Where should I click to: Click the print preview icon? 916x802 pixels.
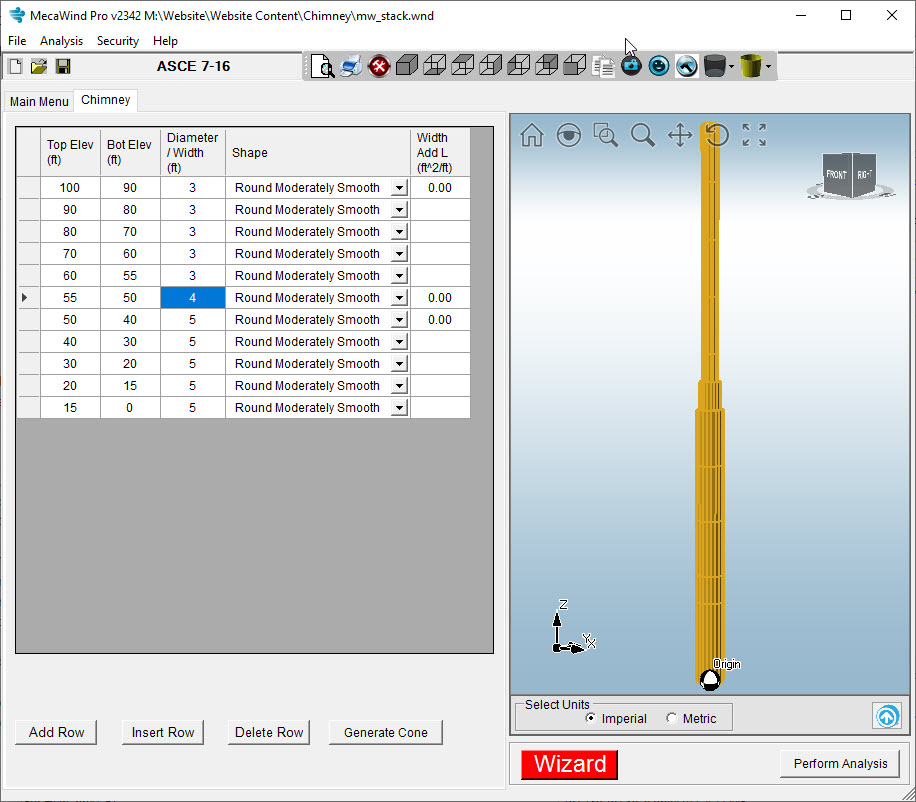[322, 66]
